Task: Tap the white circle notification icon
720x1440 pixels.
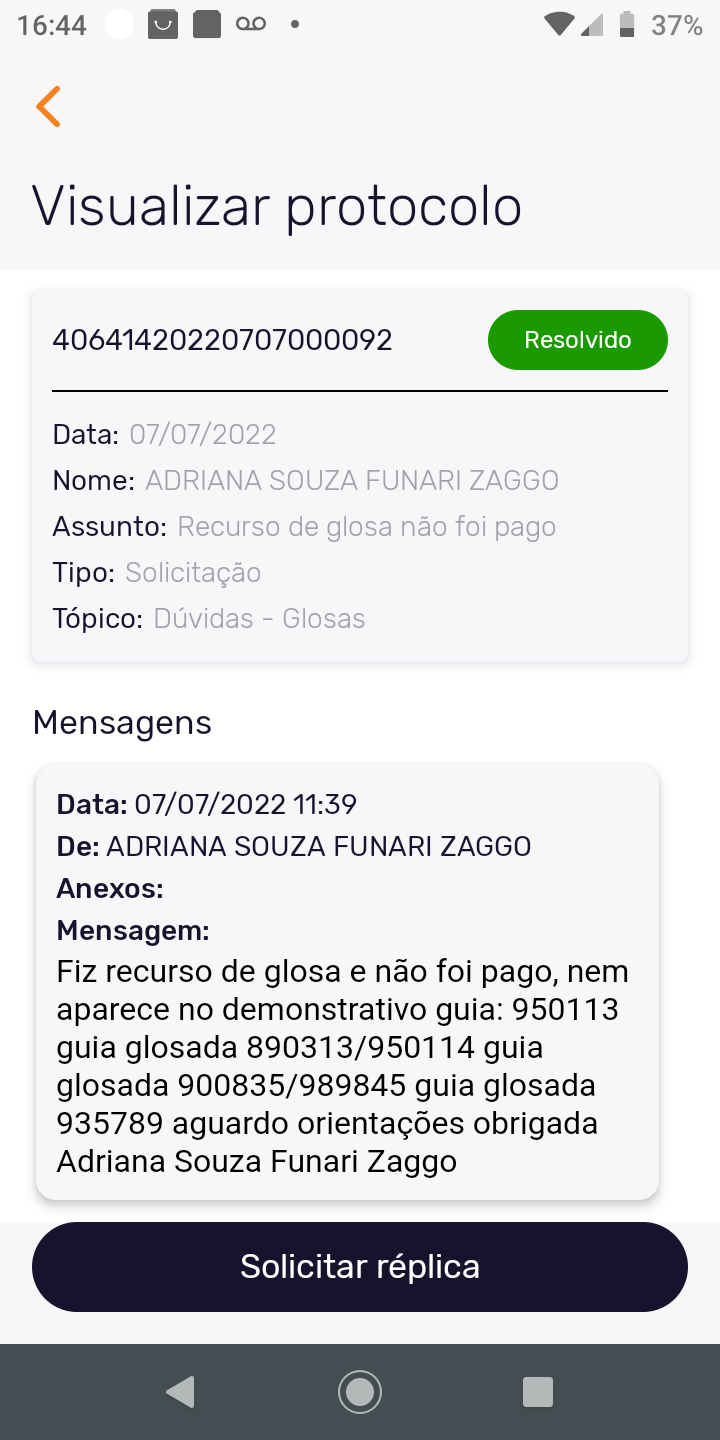Action: 119,25
